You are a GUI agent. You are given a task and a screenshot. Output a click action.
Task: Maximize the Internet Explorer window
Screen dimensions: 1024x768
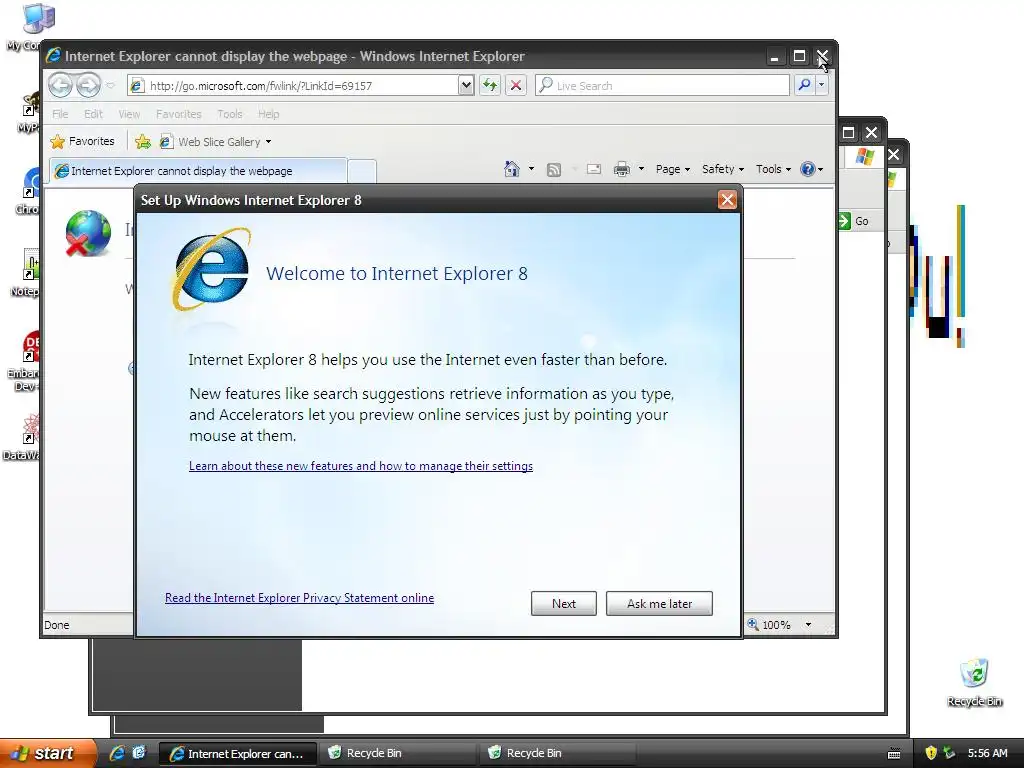tap(799, 56)
